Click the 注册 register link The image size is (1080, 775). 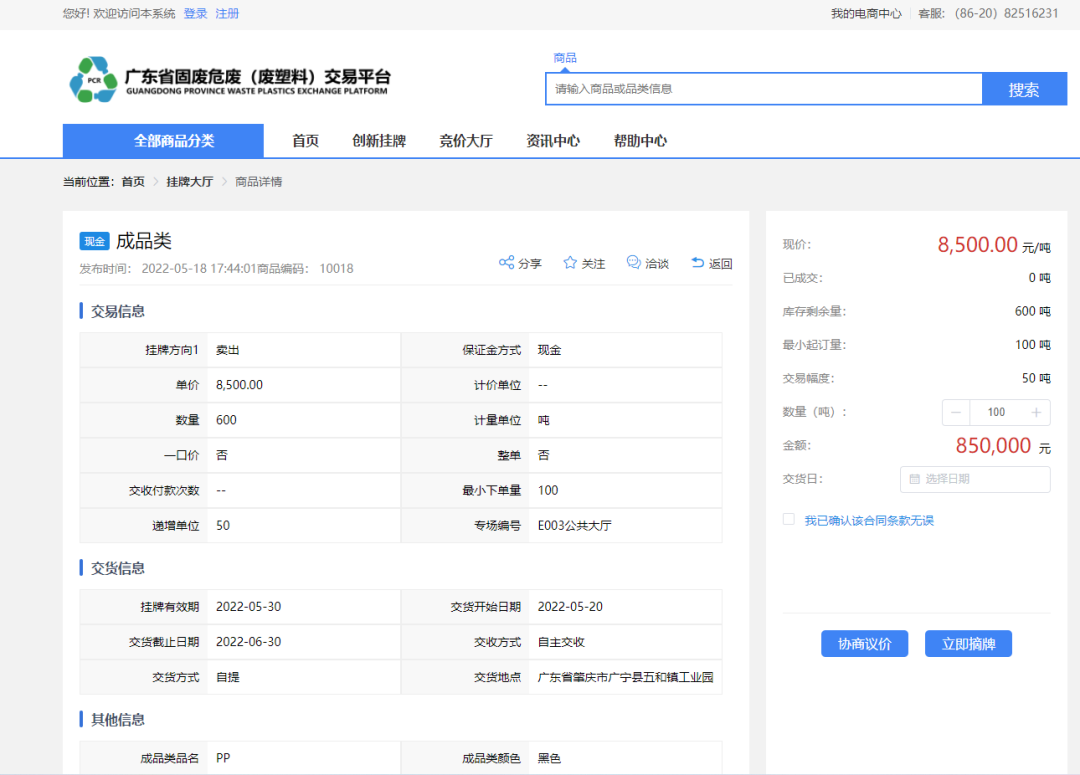point(227,13)
